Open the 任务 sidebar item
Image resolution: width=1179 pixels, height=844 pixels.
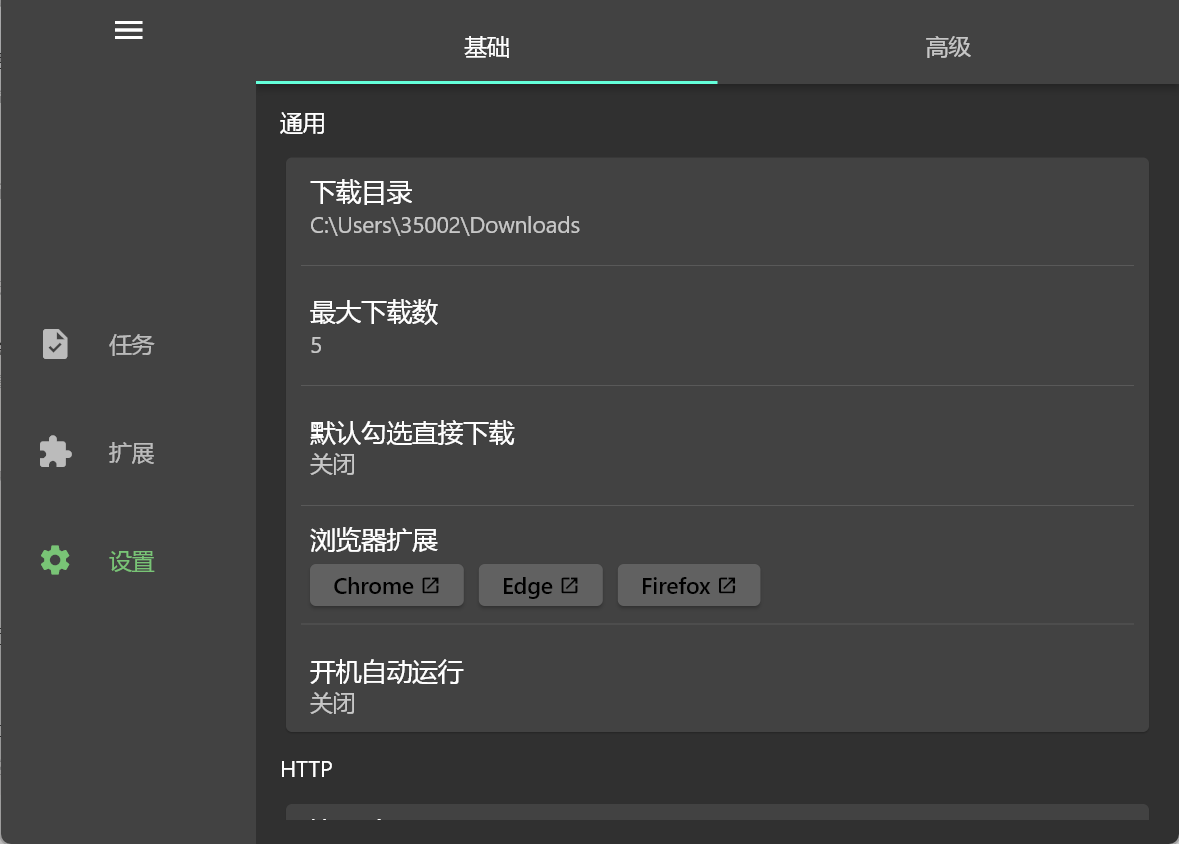click(128, 344)
